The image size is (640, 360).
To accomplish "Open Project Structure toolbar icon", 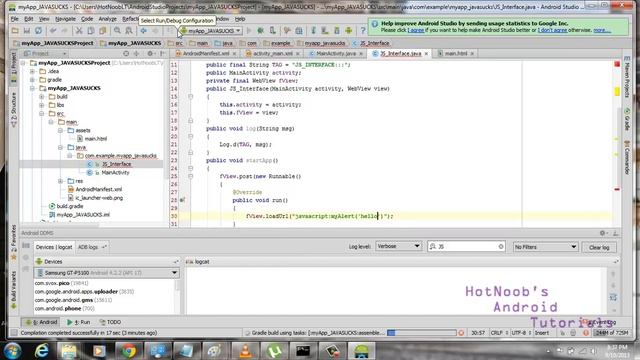I will (x=299, y=31).
